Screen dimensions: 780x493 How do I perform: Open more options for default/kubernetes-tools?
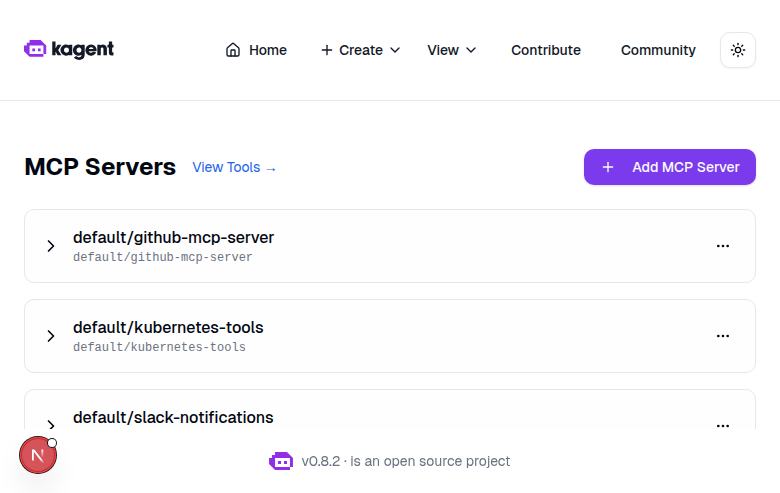tap(723, 336)
